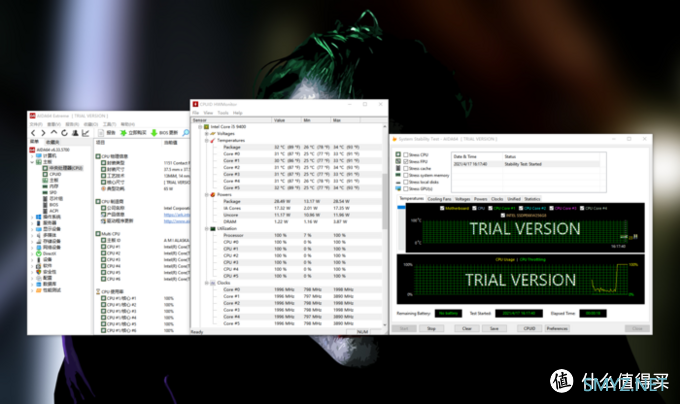The image size is (680, 404).
Task: Click the BIOS 更新 toolbar item
Action: click(164, 133)
